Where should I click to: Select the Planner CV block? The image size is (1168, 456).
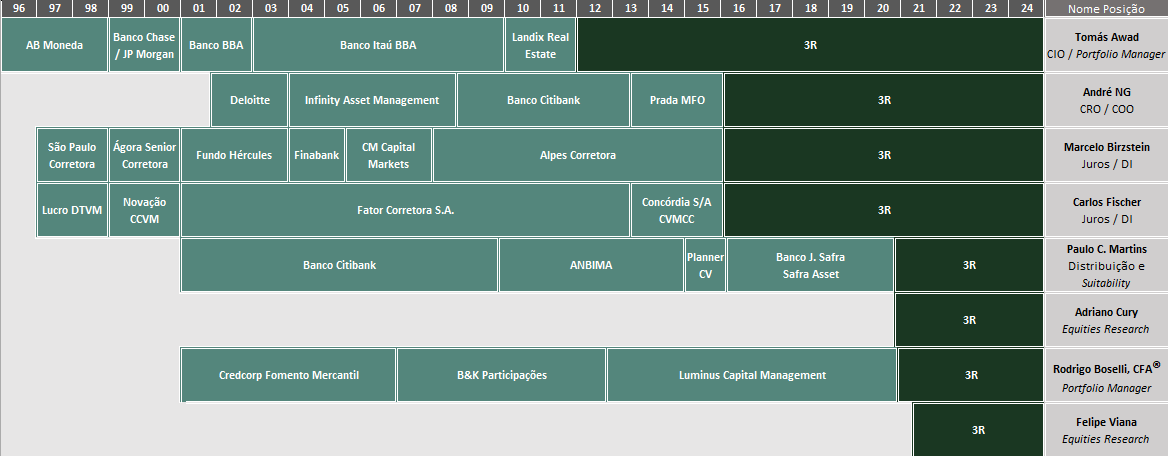point(705,265)
